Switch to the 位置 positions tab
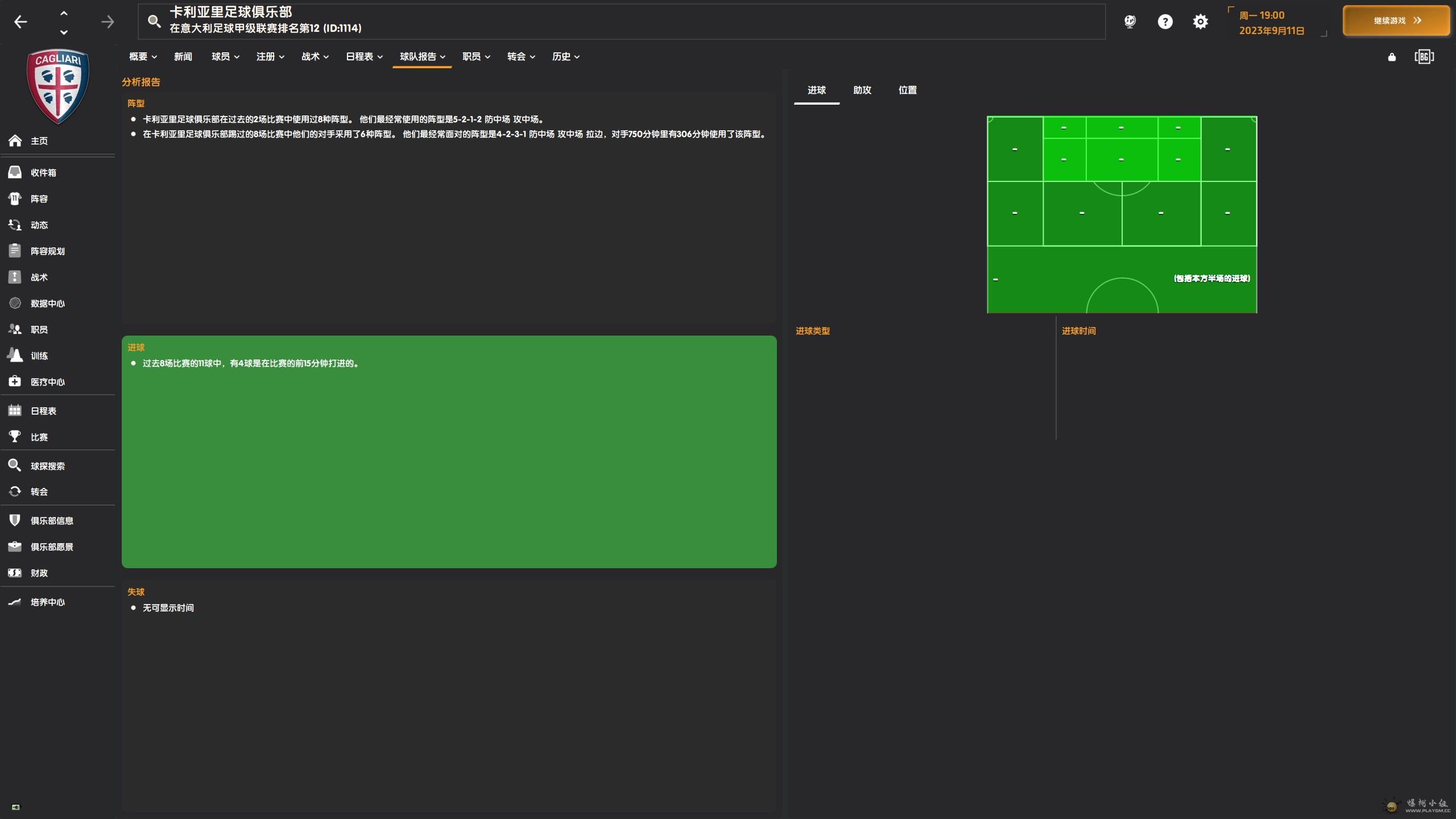The height and width of the screenshot is (819, 1456). point(907,90)
